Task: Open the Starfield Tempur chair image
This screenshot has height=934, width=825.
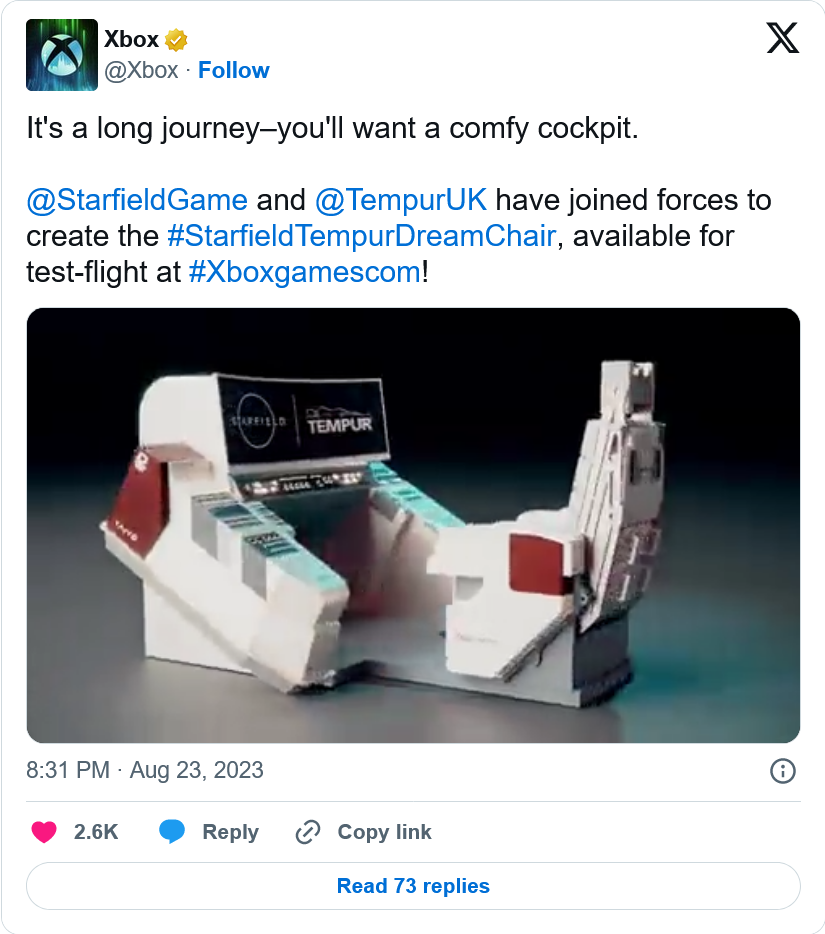Action: (413, 525)
